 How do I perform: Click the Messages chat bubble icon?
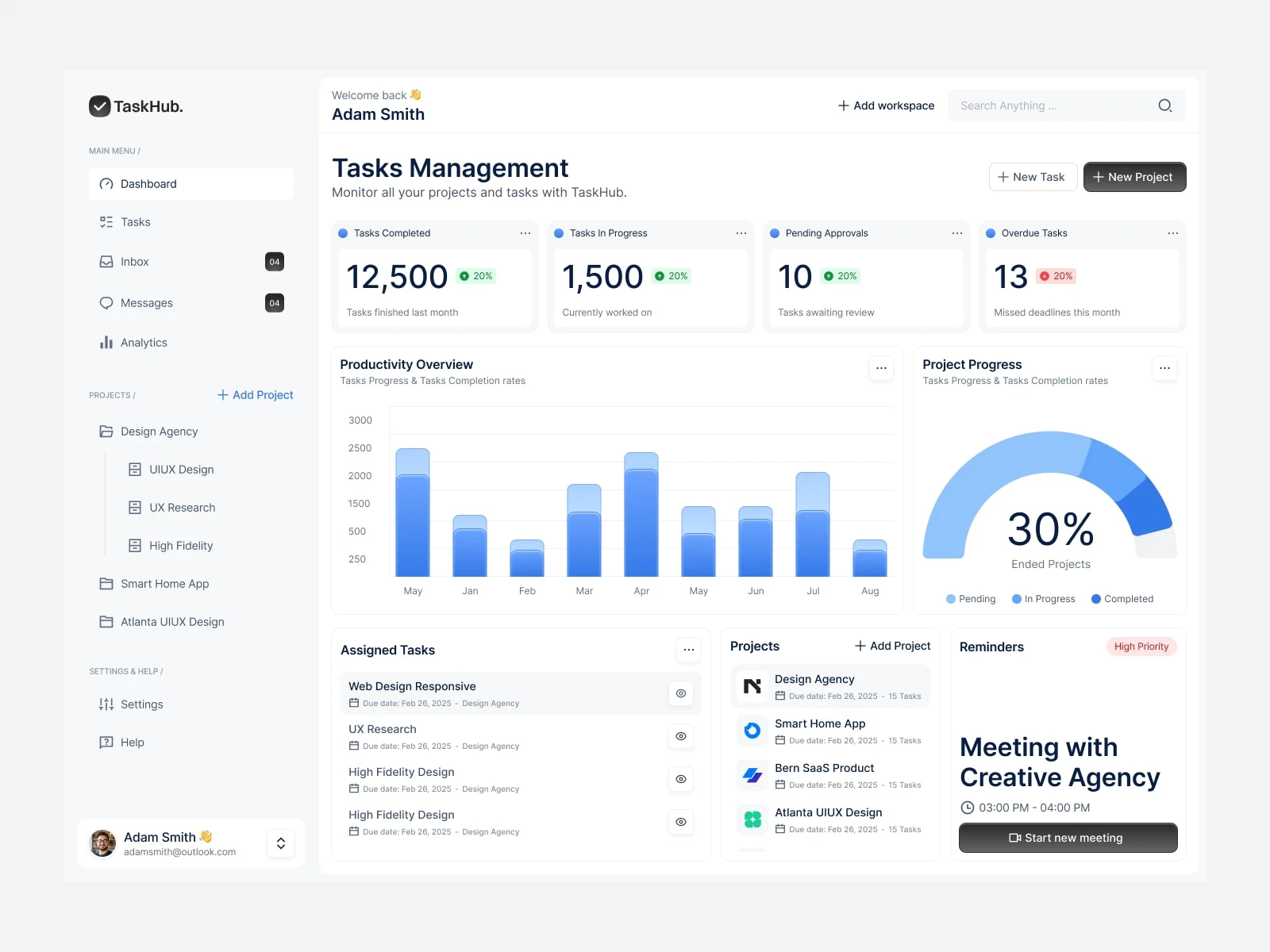(106, 303)
